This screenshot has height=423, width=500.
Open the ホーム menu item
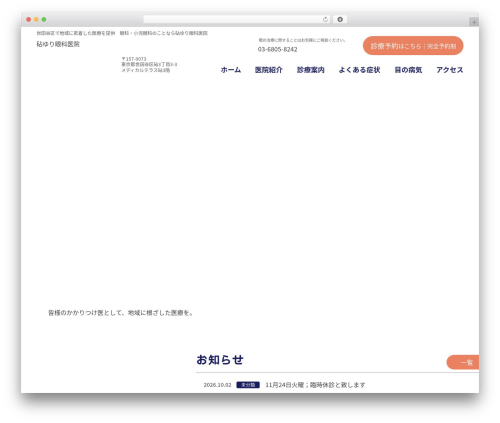[x=231, y=70]
